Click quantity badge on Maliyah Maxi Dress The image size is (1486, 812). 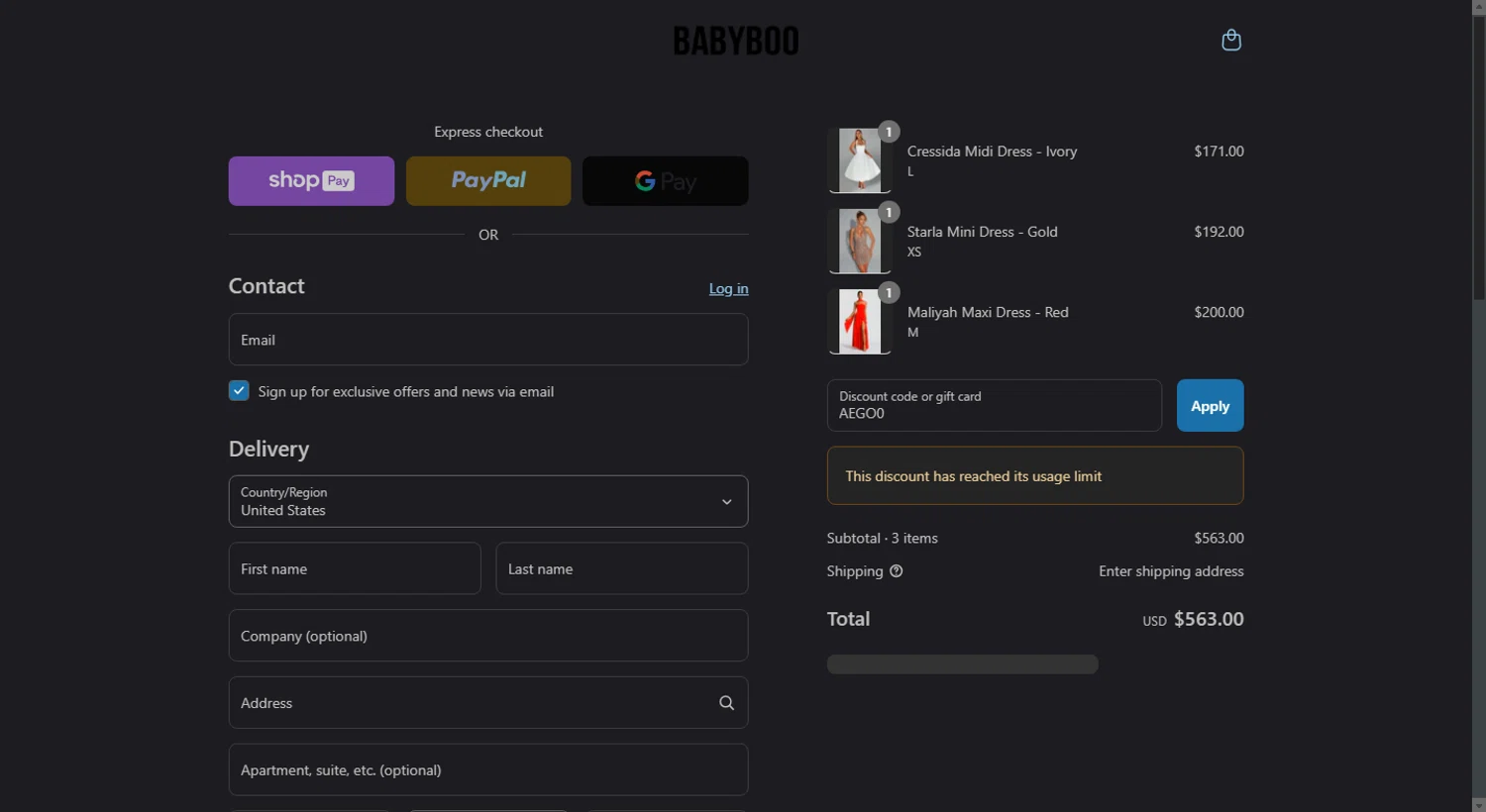(889, 292)
